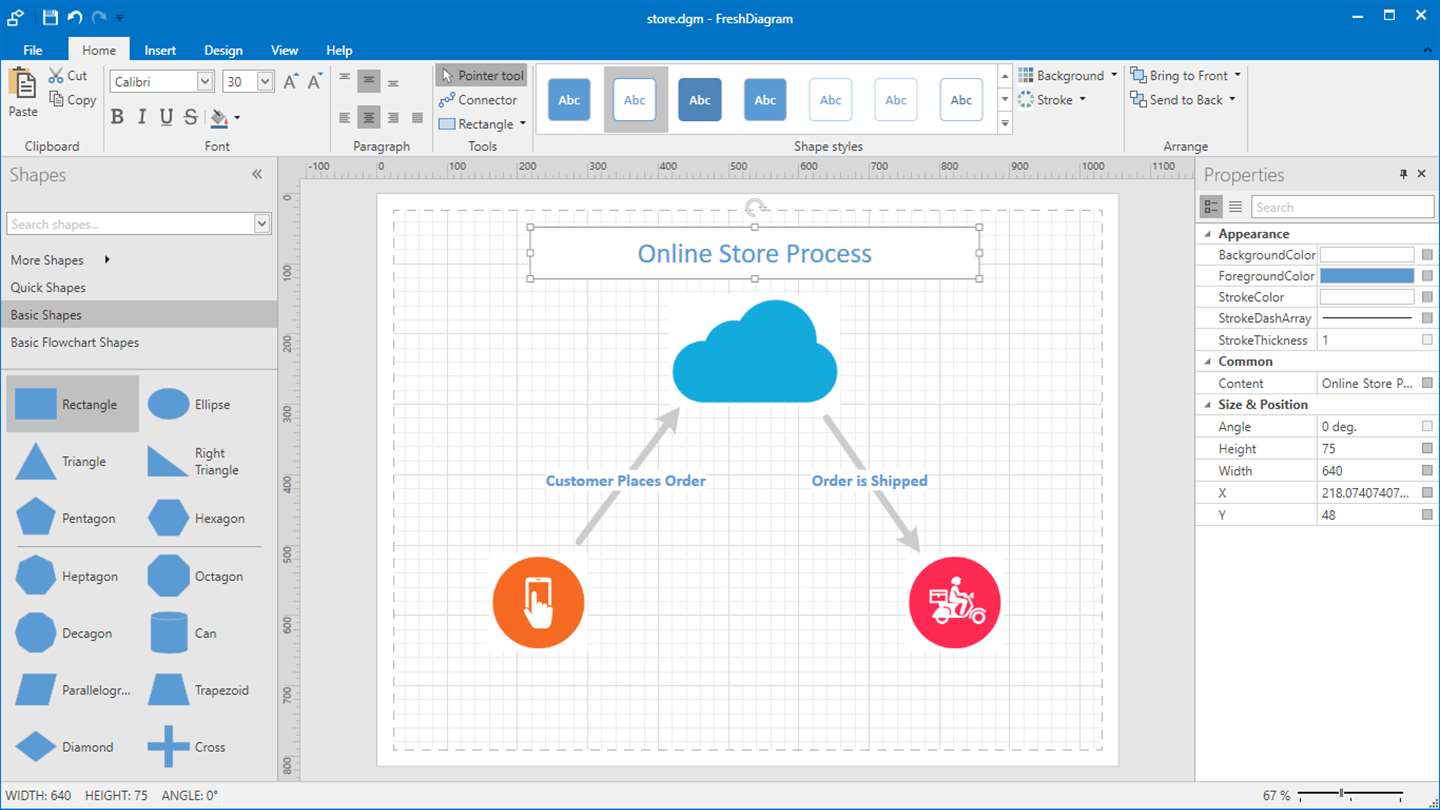Pick the Can shape
The width and height of the screenshot is (1440, 810).
tap(206, 633)
